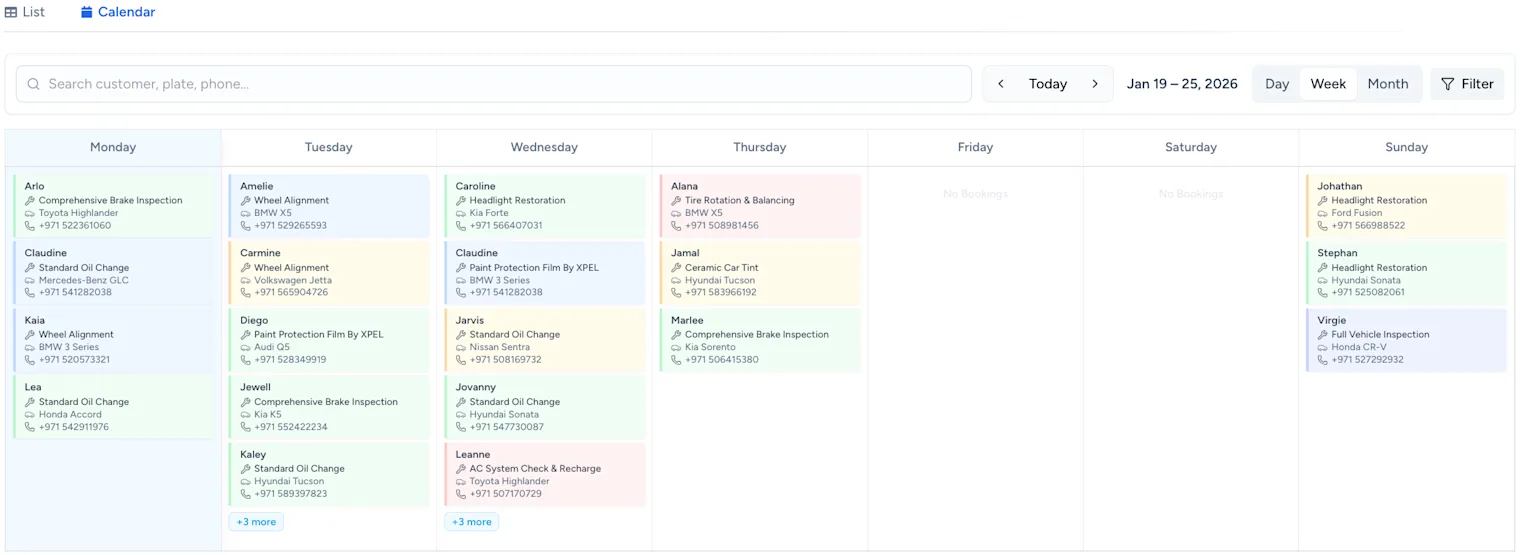This screenshot has height=555, width=1520.
Task: Click vehicle text Honda CR-V
Action: [1359, 348]
